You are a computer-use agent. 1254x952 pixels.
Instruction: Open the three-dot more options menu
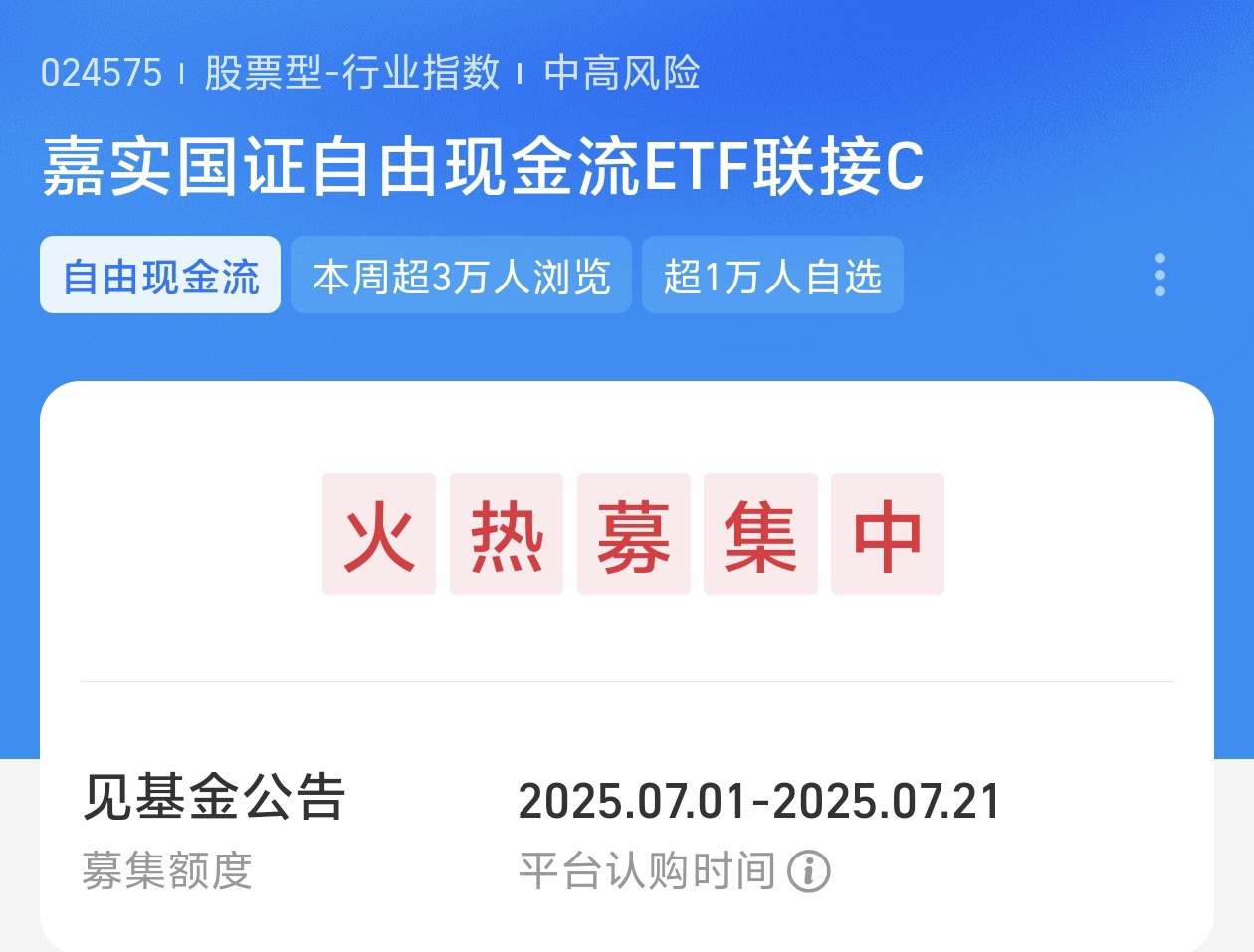click(1160, 275)
